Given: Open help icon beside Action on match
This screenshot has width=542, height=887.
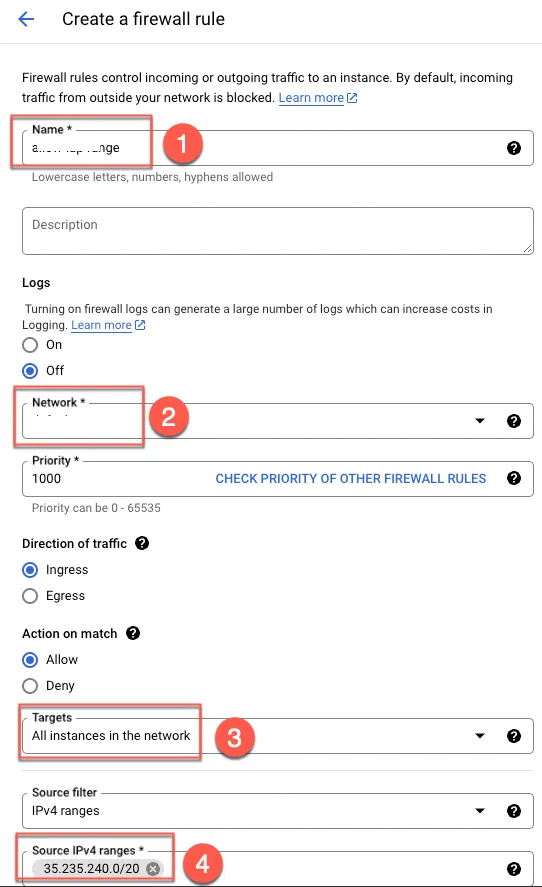Looking at the screenshot, I should coord(133,633).
